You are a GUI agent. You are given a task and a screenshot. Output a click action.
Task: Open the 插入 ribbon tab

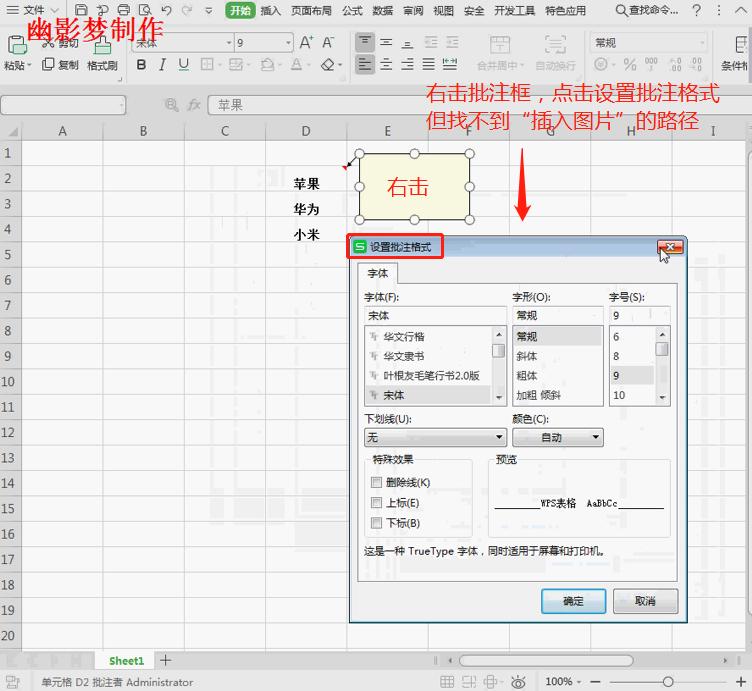click(270, 10)
